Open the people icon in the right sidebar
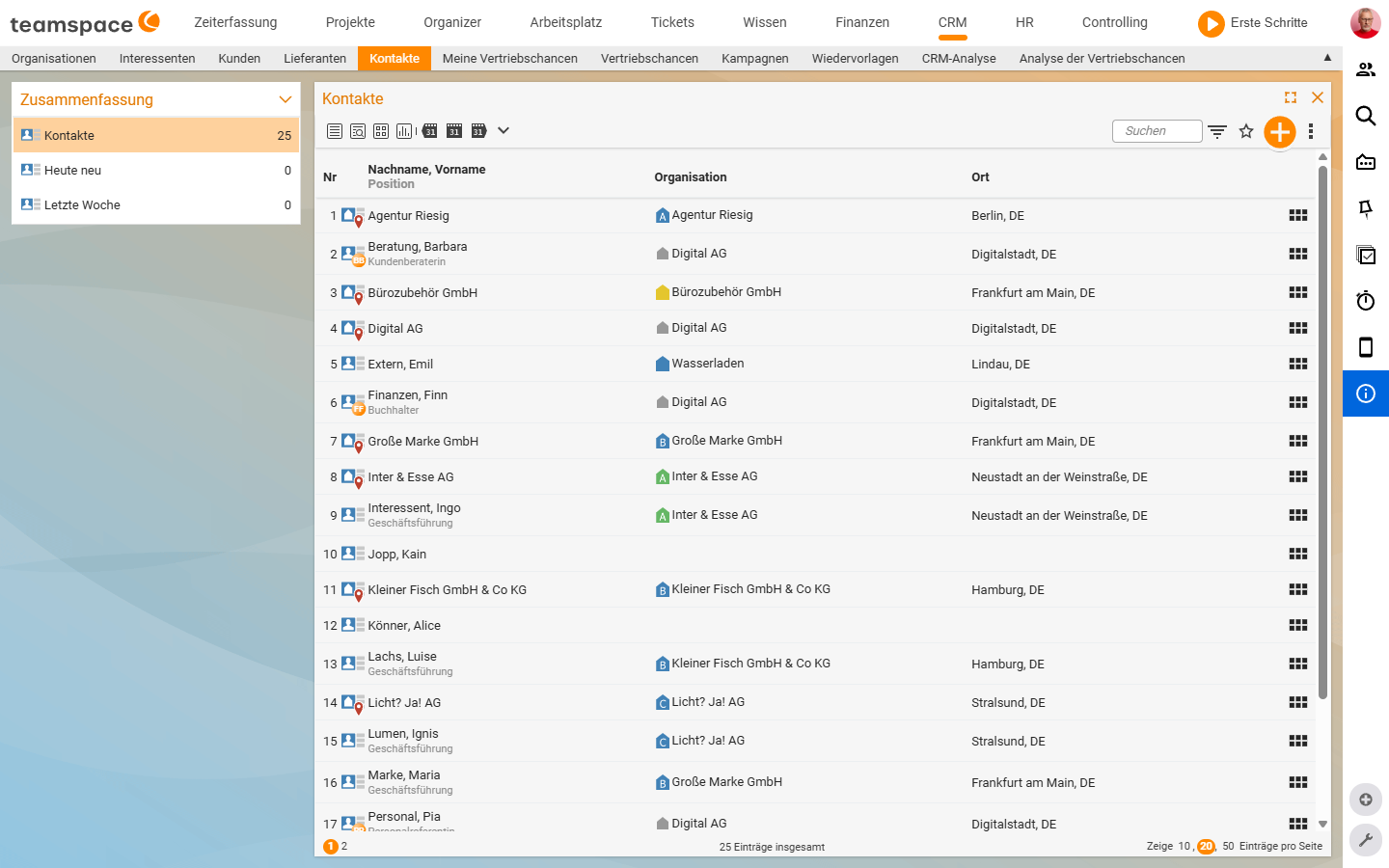Image resolution: width=1389 pixels, height=868 pixels. (x=1366, y=69)
